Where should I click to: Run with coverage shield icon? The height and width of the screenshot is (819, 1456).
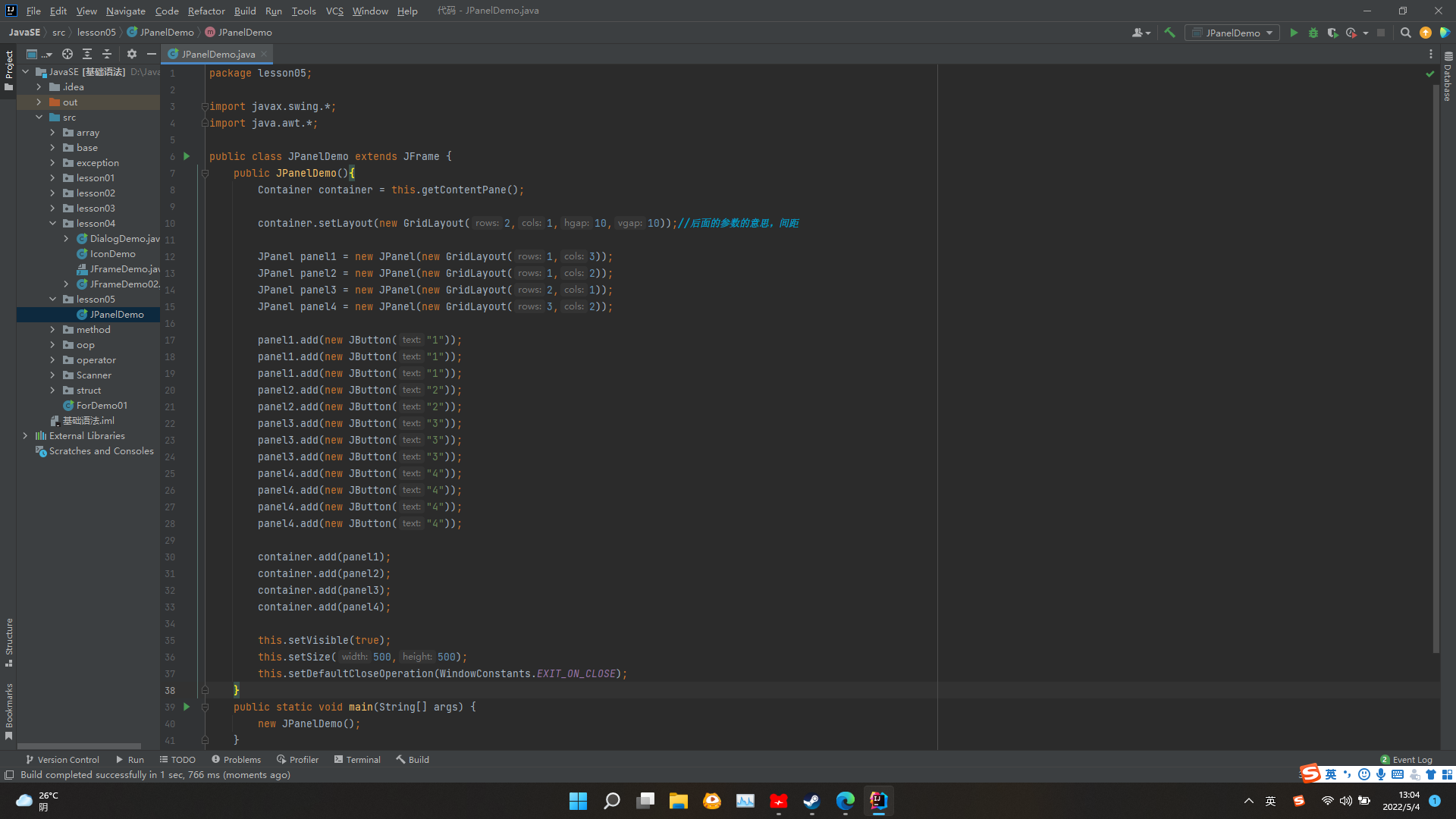click(x=1332, y=33)
